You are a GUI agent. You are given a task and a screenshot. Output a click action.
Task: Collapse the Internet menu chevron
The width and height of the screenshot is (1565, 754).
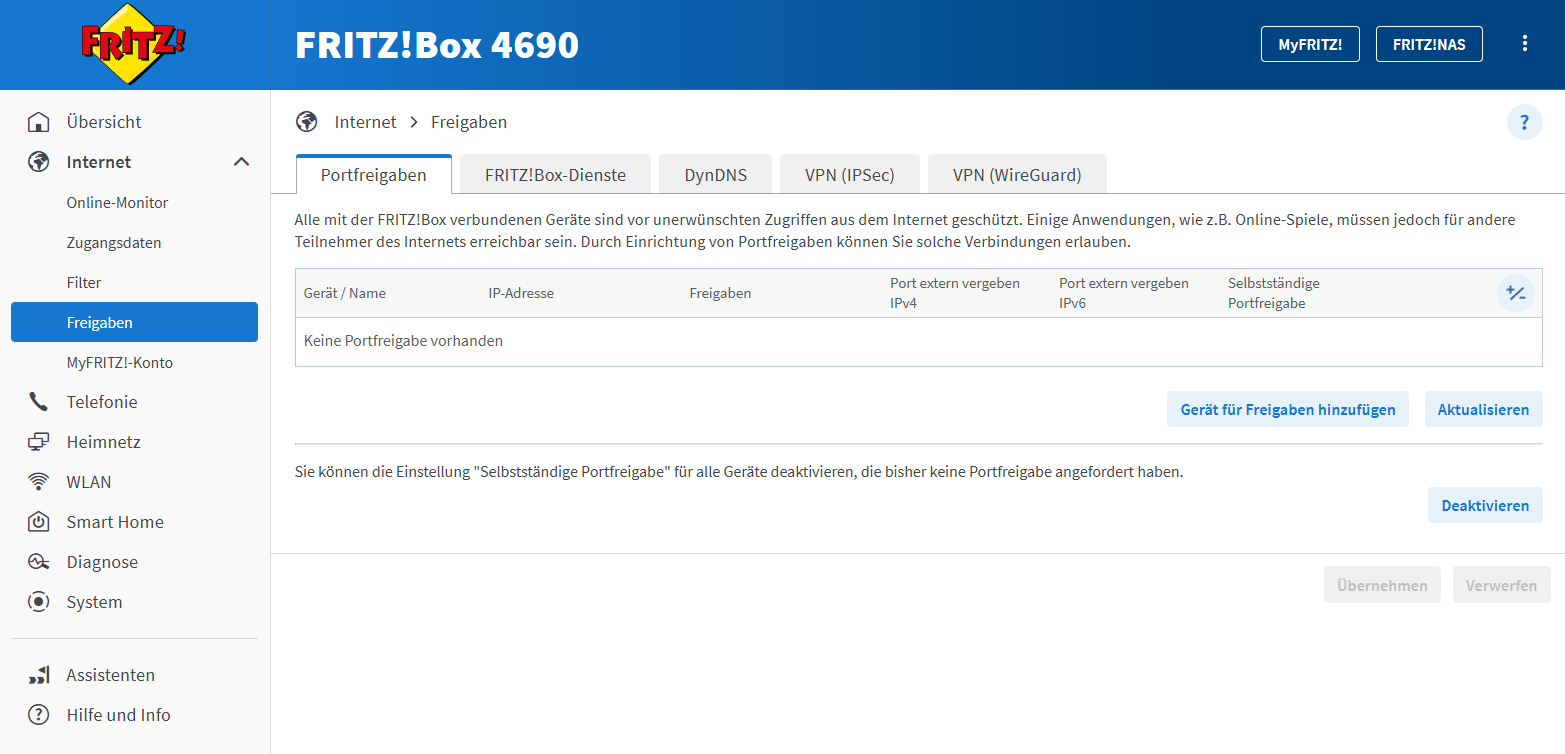[241, 162]
